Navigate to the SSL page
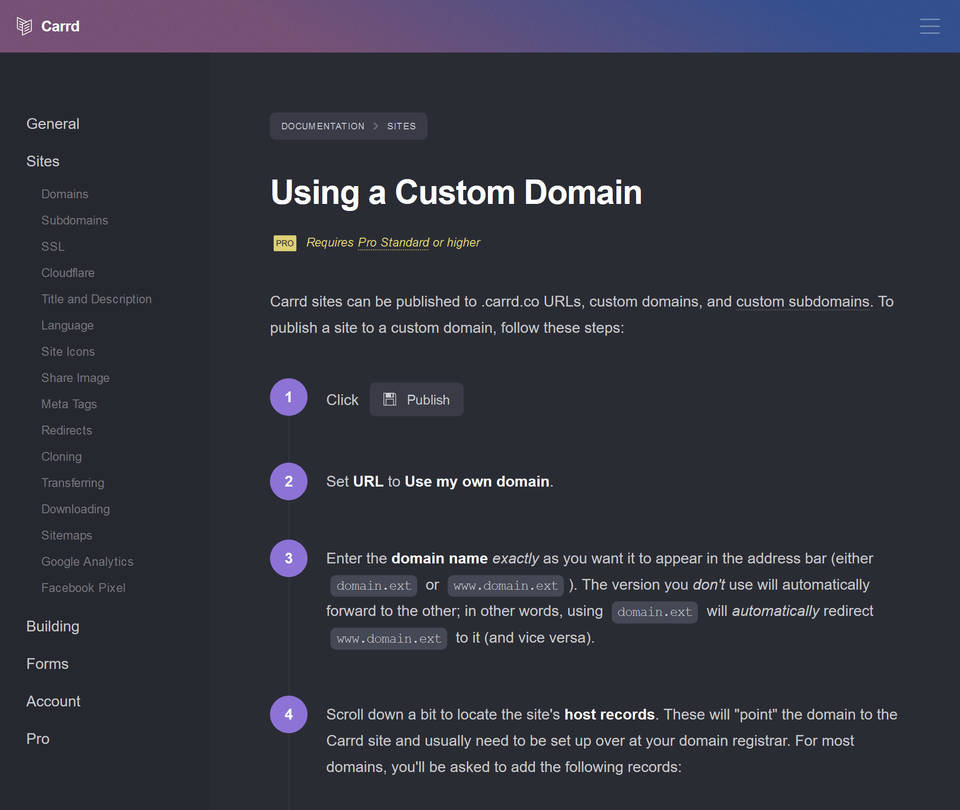The image size is (960, 810). [53, 246]
